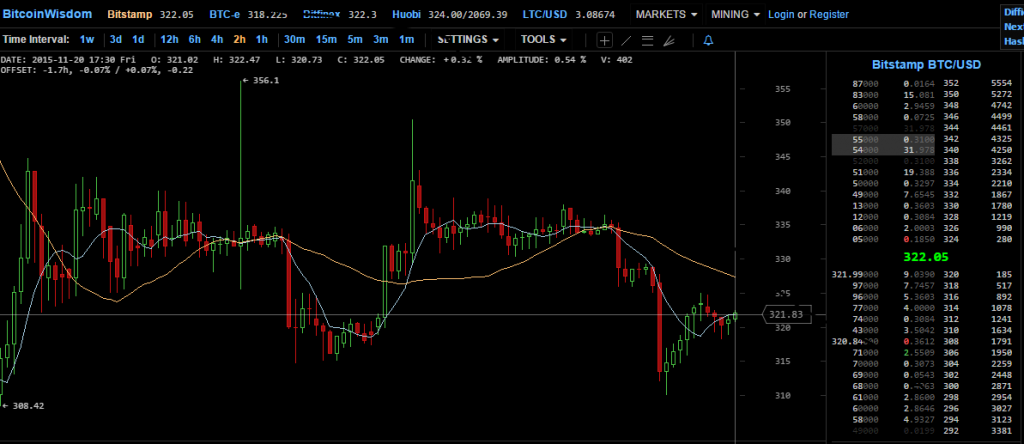Open the LTC/USD market link
Screen dimensions: 1024x444
(x=545, y=14)
